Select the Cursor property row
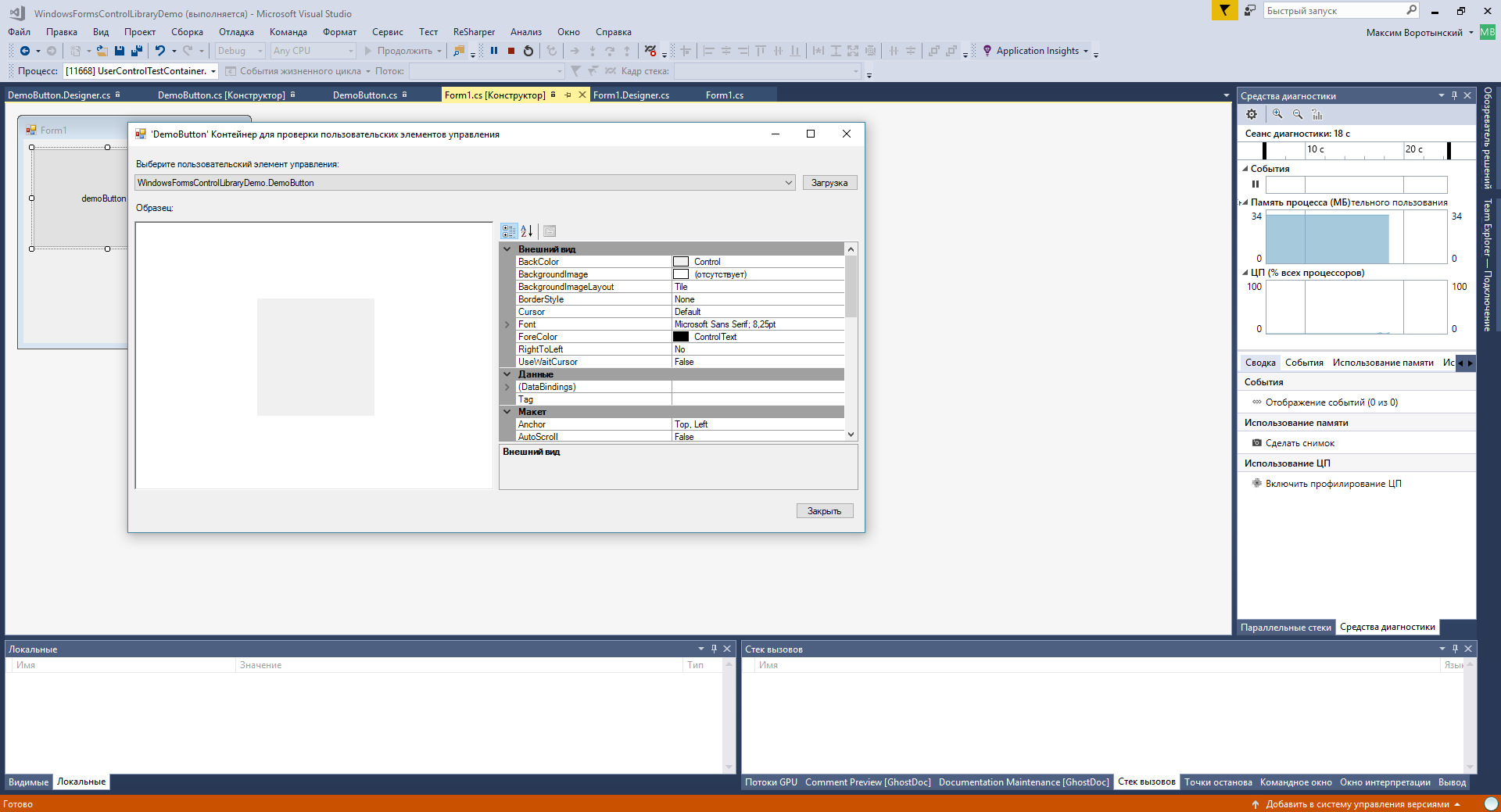Viewport: 1501px width, 812px height. coord(680,312)
